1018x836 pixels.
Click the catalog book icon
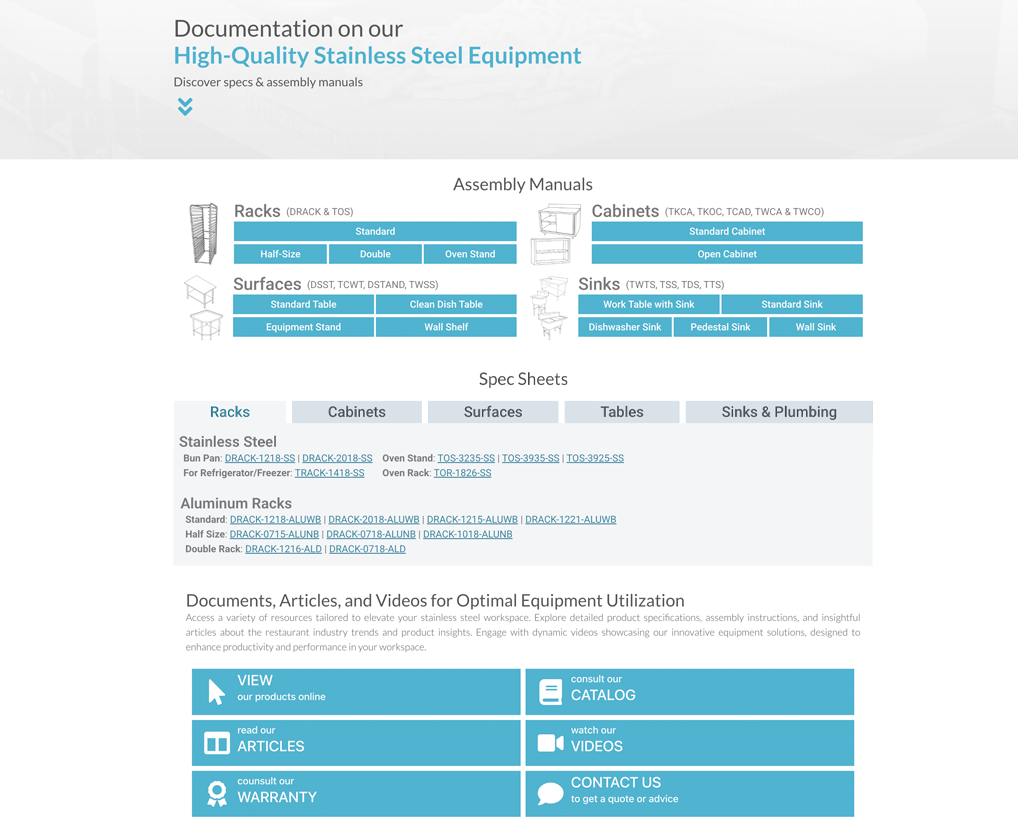[x=550, y=691]
